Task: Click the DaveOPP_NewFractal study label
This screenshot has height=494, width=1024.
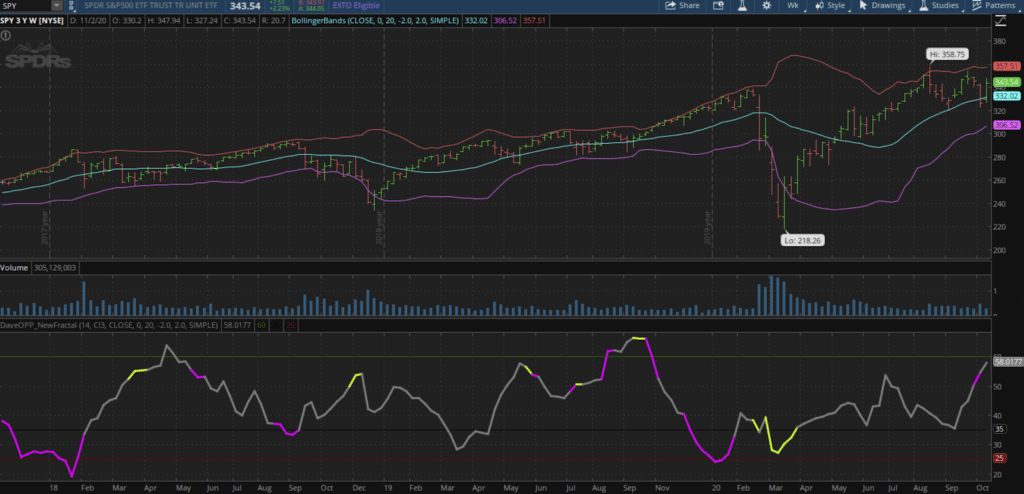Action: [109, 323]
